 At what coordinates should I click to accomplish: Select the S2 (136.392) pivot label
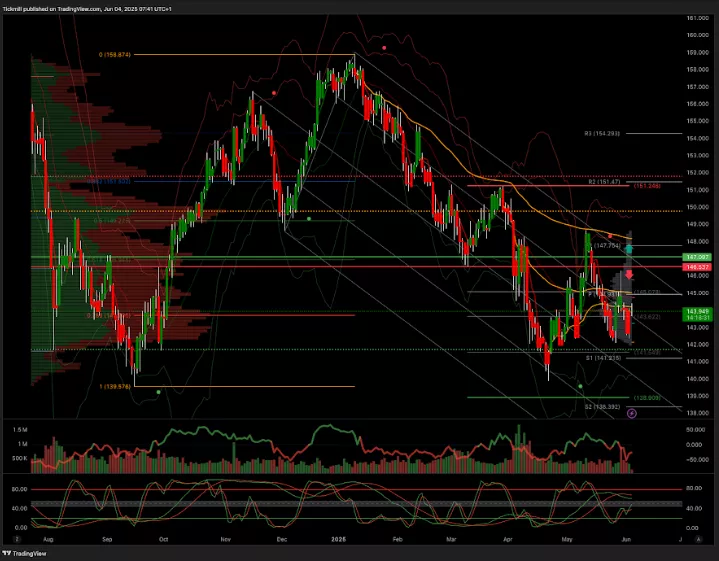click(603, 407)
